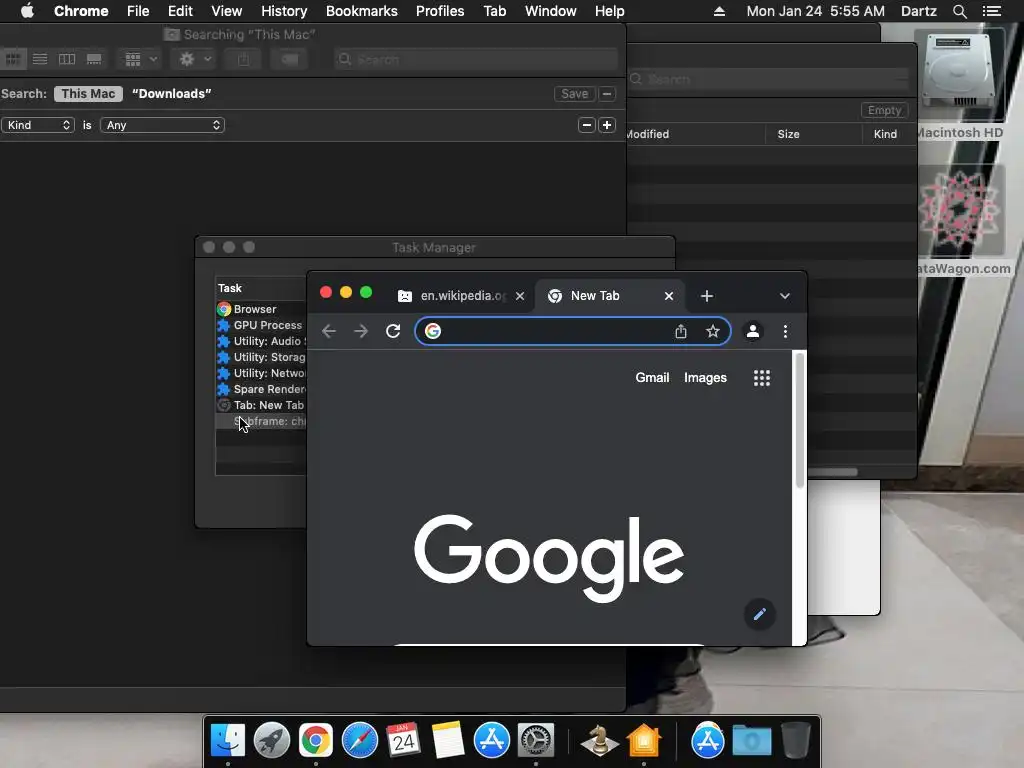
Task: Reload the New Tab page
Action: [x=392, y=331]
